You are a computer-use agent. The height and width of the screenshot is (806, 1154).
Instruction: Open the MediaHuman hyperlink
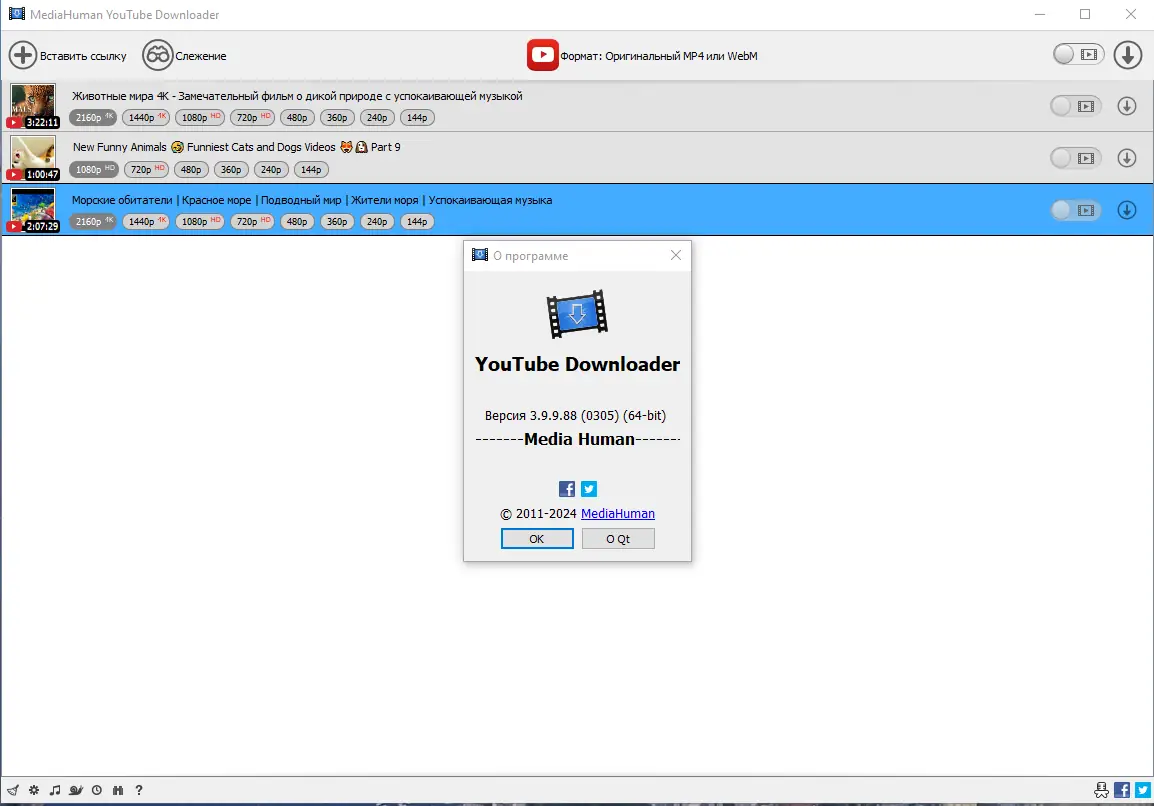617,514
